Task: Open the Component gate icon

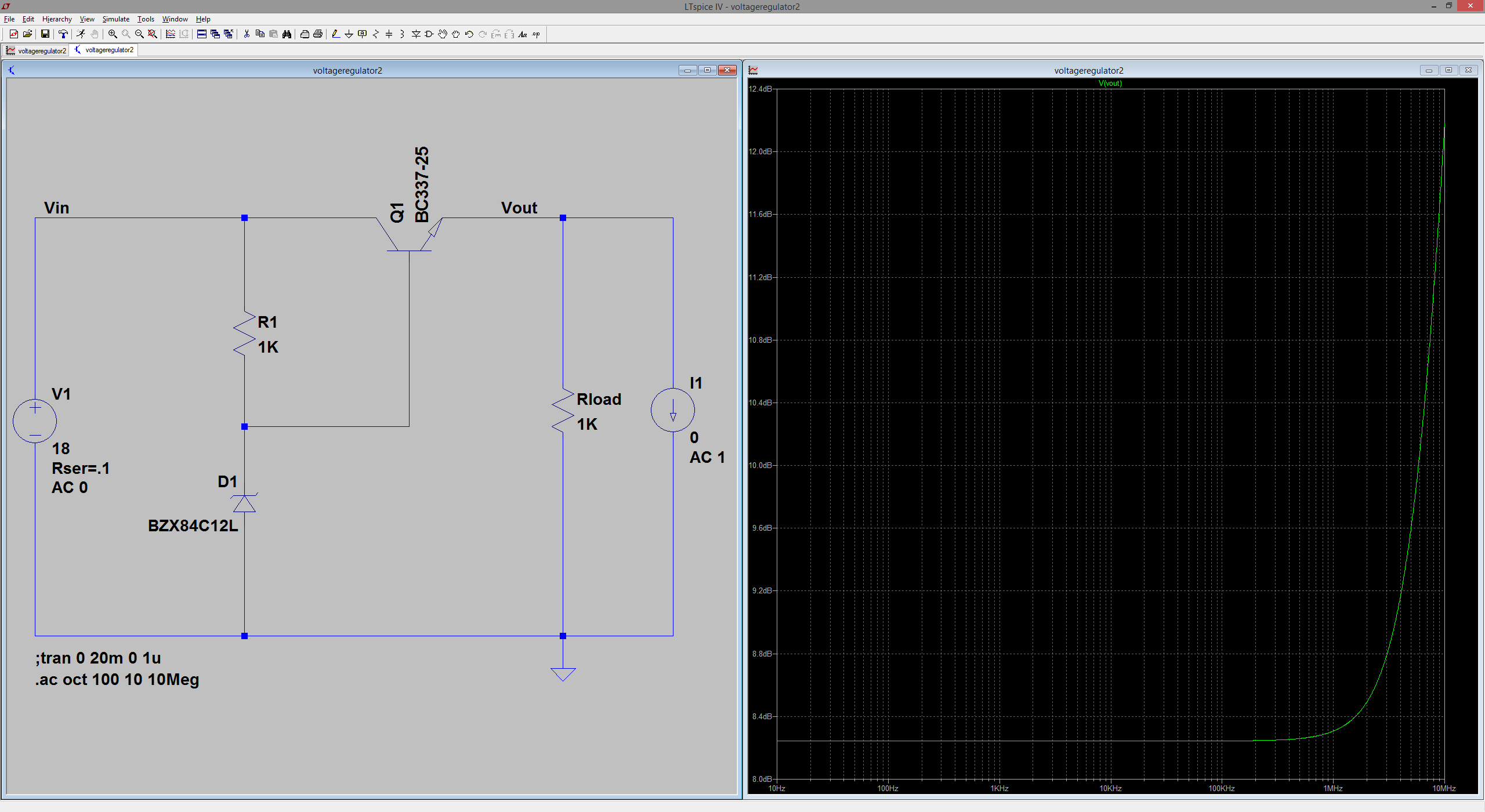Action: pyautogui.click(x=429, y=34)
